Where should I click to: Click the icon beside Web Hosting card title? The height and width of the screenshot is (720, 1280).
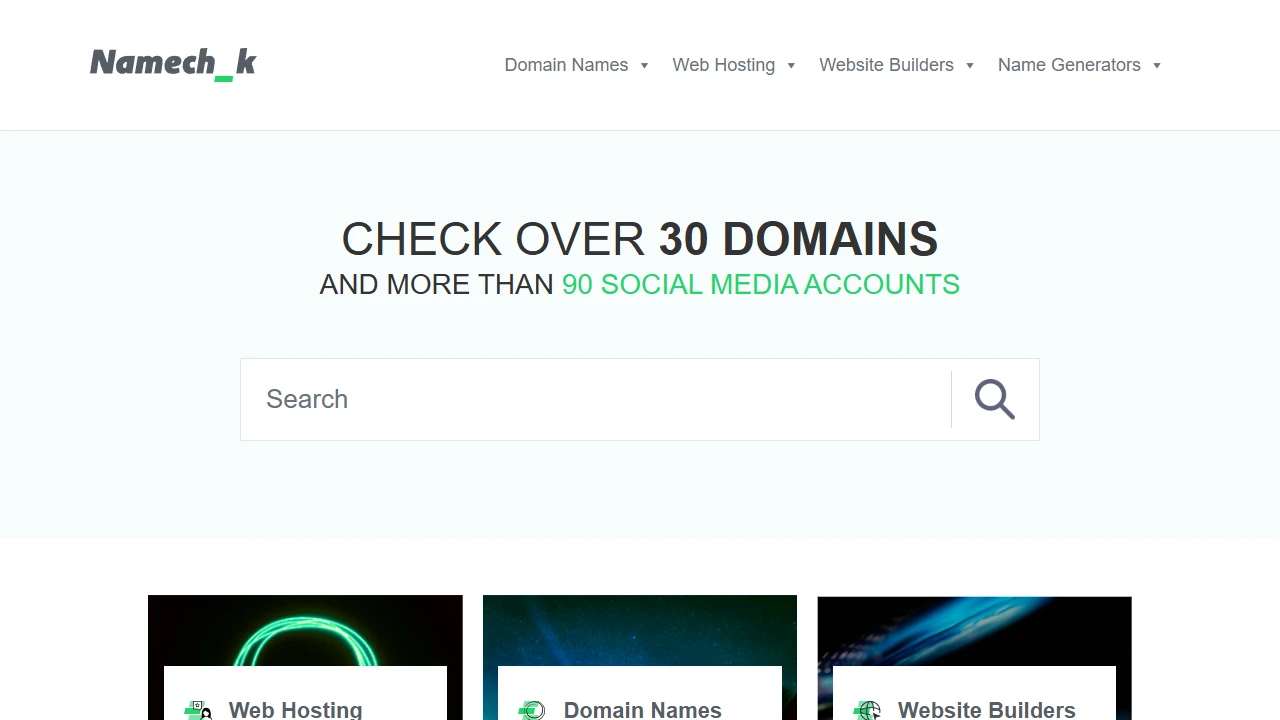click(198, 709)
